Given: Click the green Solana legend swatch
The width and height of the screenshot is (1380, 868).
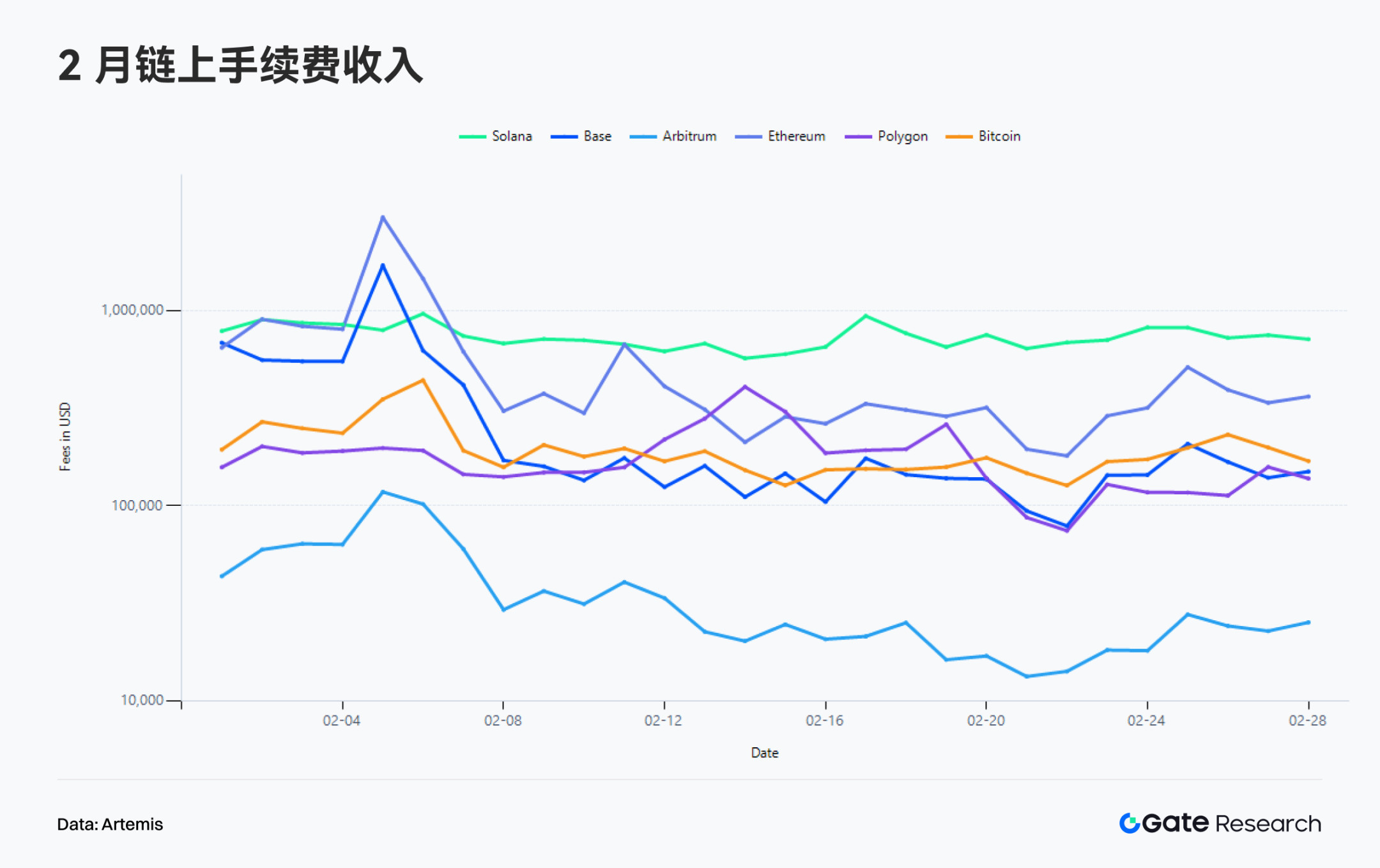Looking at the screenshot, I should tap(473, 137).
